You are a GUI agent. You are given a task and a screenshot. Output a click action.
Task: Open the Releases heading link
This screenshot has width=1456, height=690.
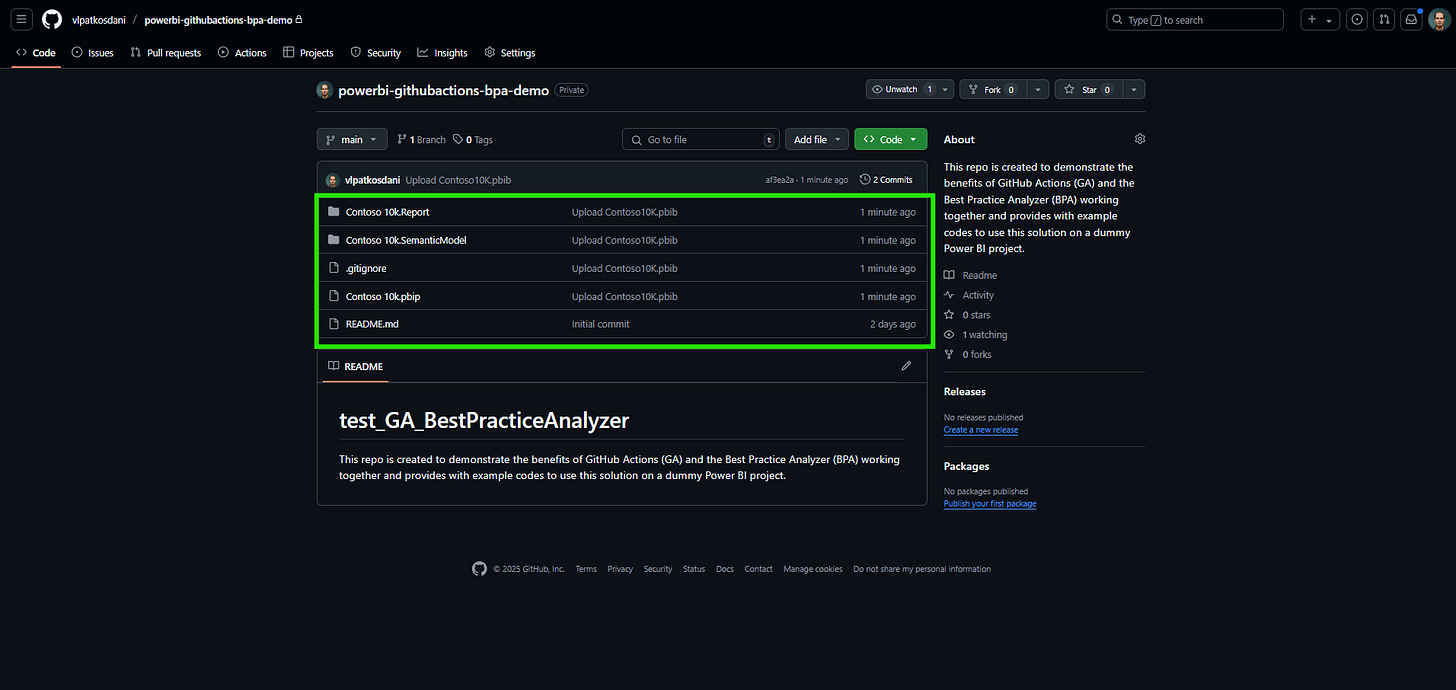coord(964,392)
